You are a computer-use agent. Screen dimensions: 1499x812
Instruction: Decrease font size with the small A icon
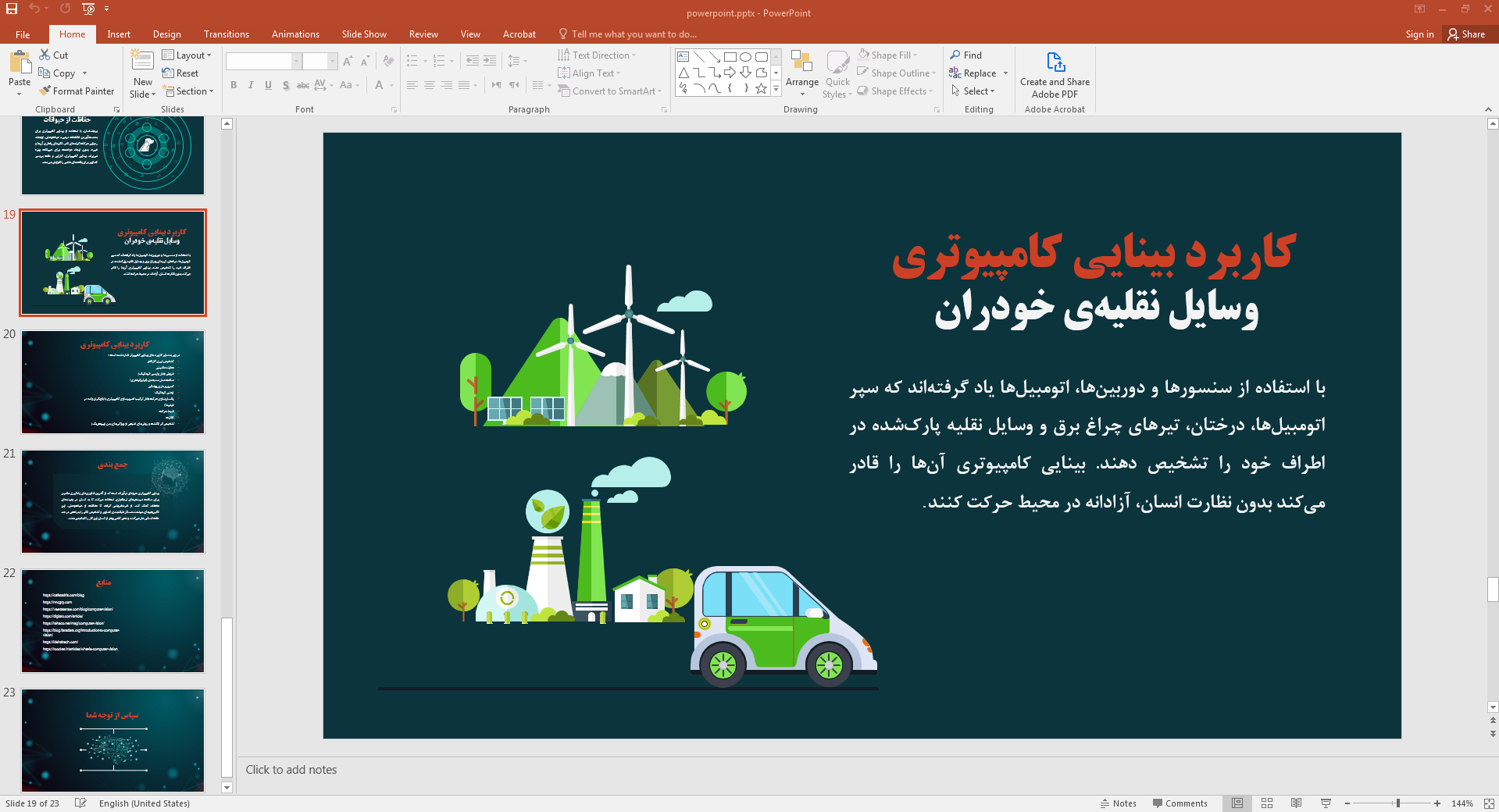pos(365,61)
